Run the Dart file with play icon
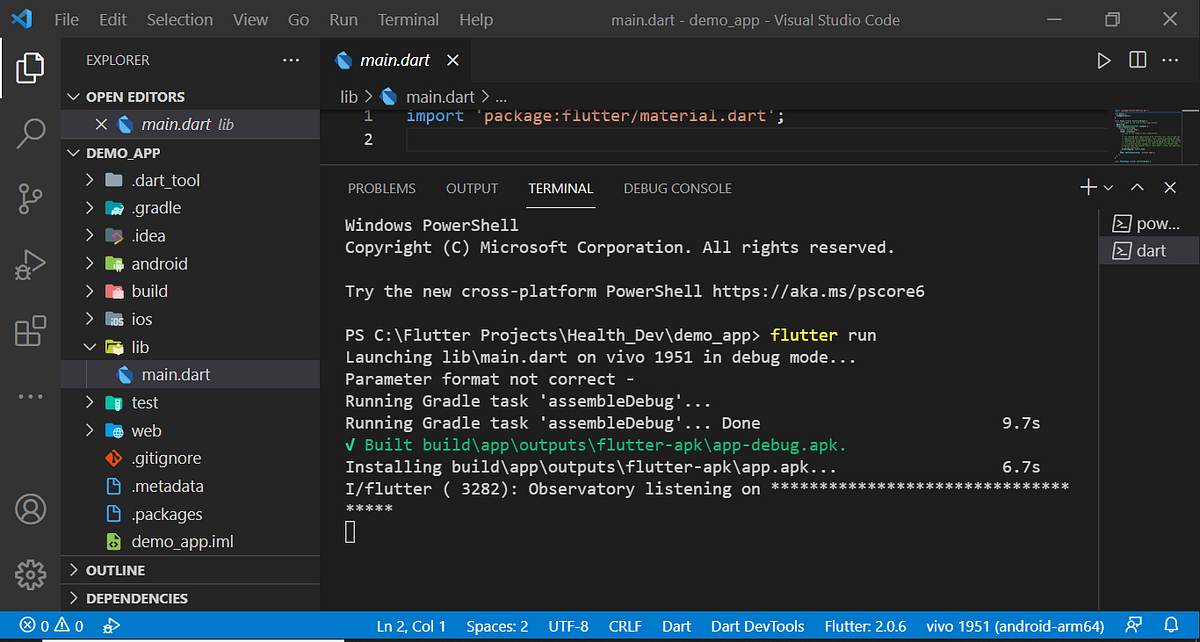 point(1104,61)
